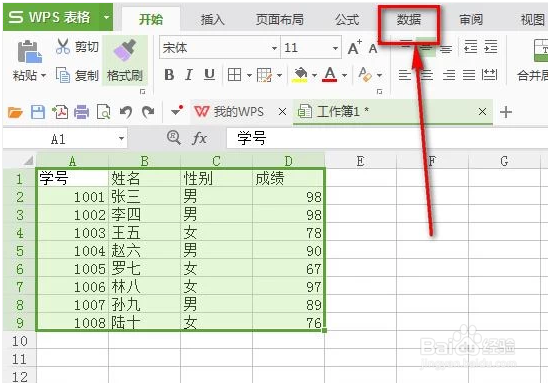Click the distributed alignment icon
Viewport: 548px width, 383px height.
coord(489,75)
